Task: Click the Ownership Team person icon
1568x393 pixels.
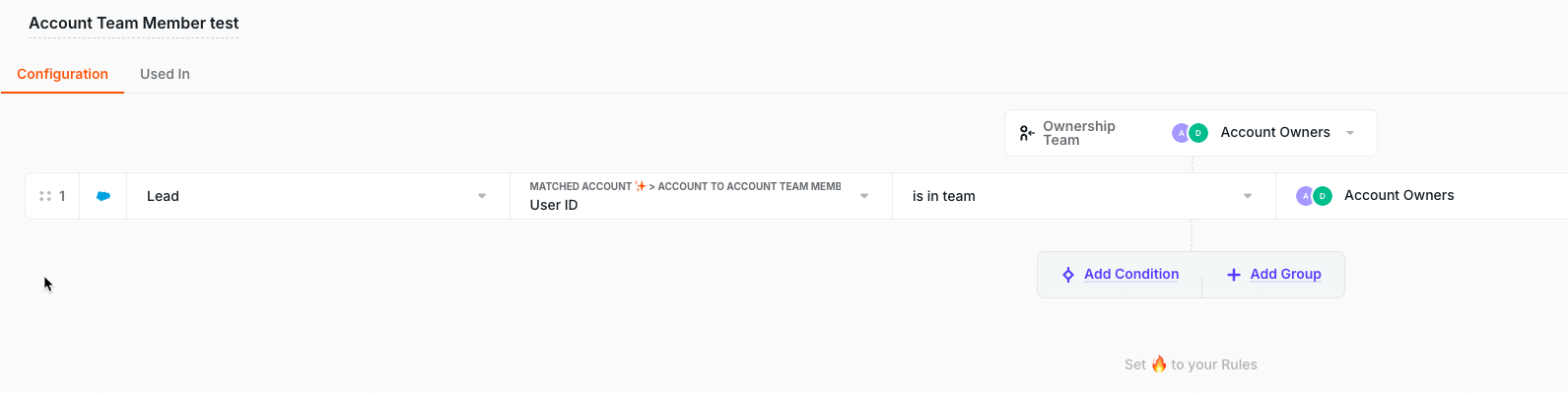Action: 1027,133
